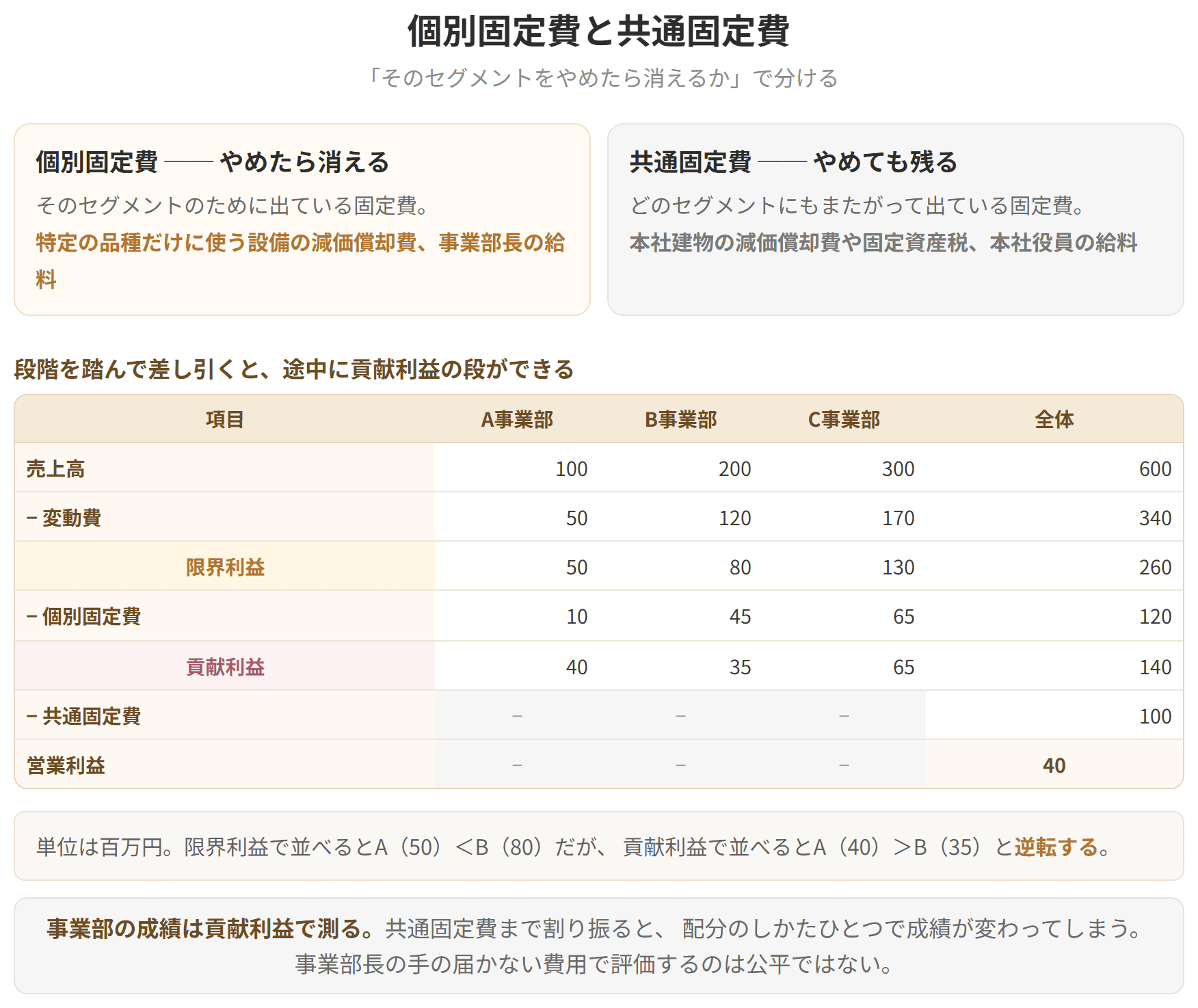This screenshot has width=1198, height=1008.
Task: Click the 売上高 value 300 for C事業部
Action: tap(898, 468)
